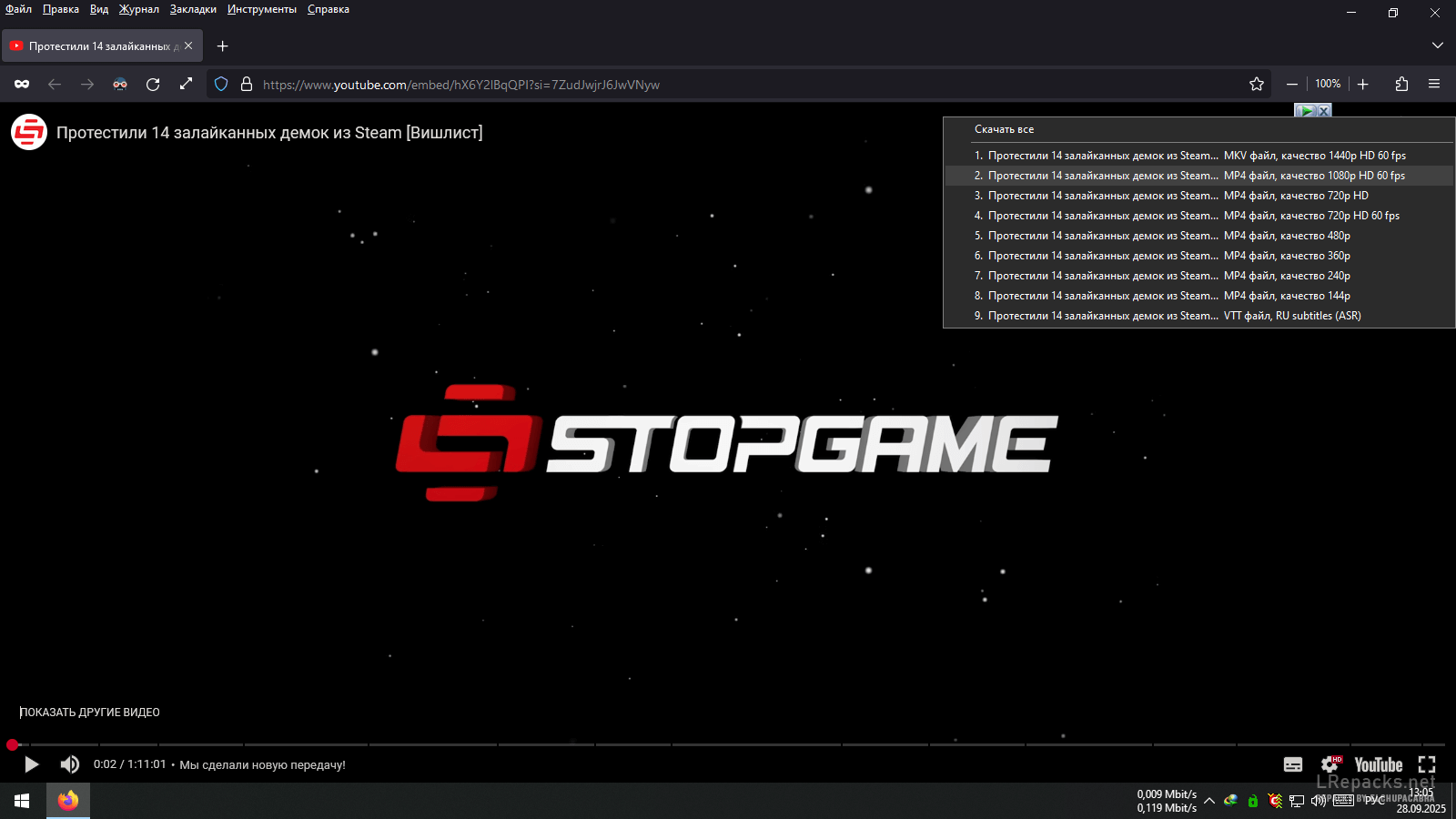Open the extensions puzzle icon
This screenshot has width=1456, height=819.
1401,85
